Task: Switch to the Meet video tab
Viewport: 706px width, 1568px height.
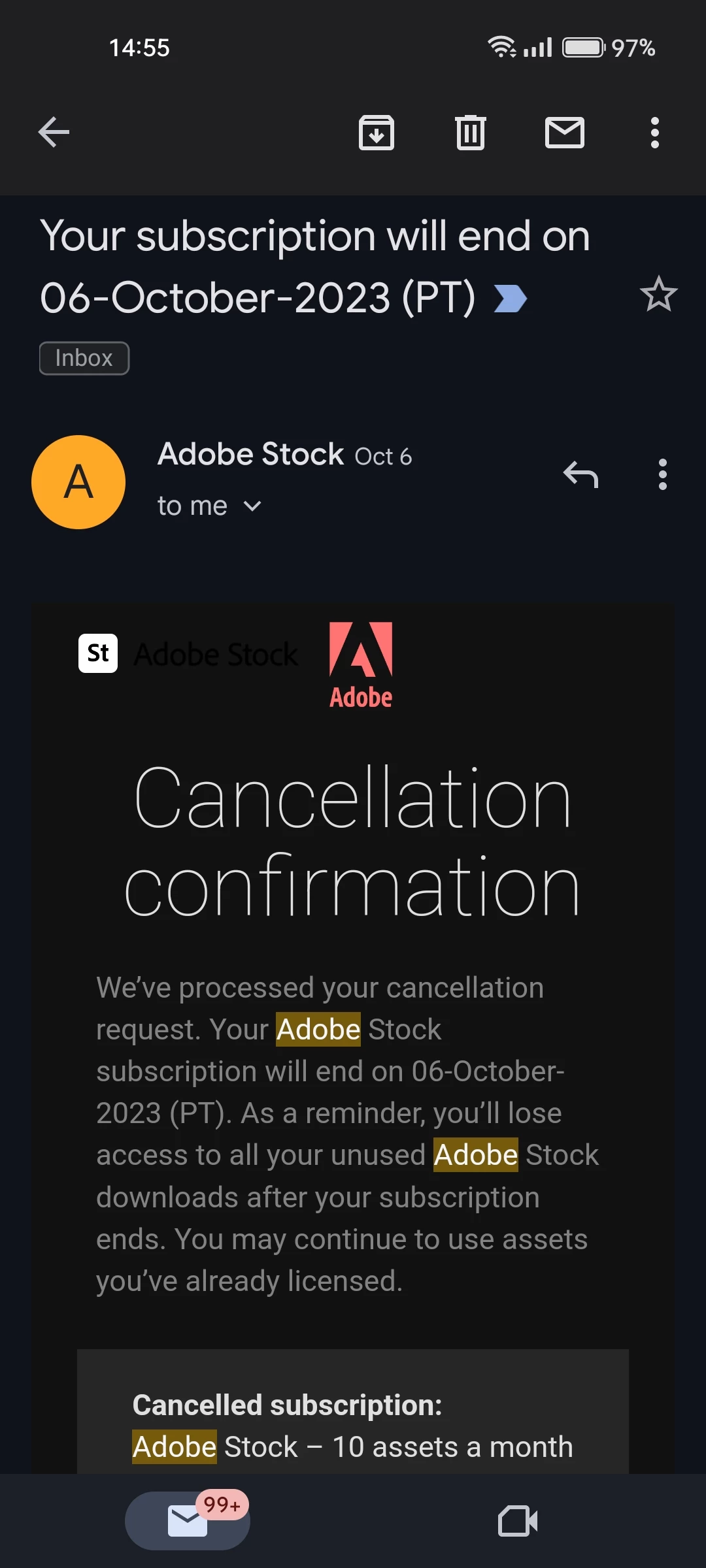Action: 518,1520
